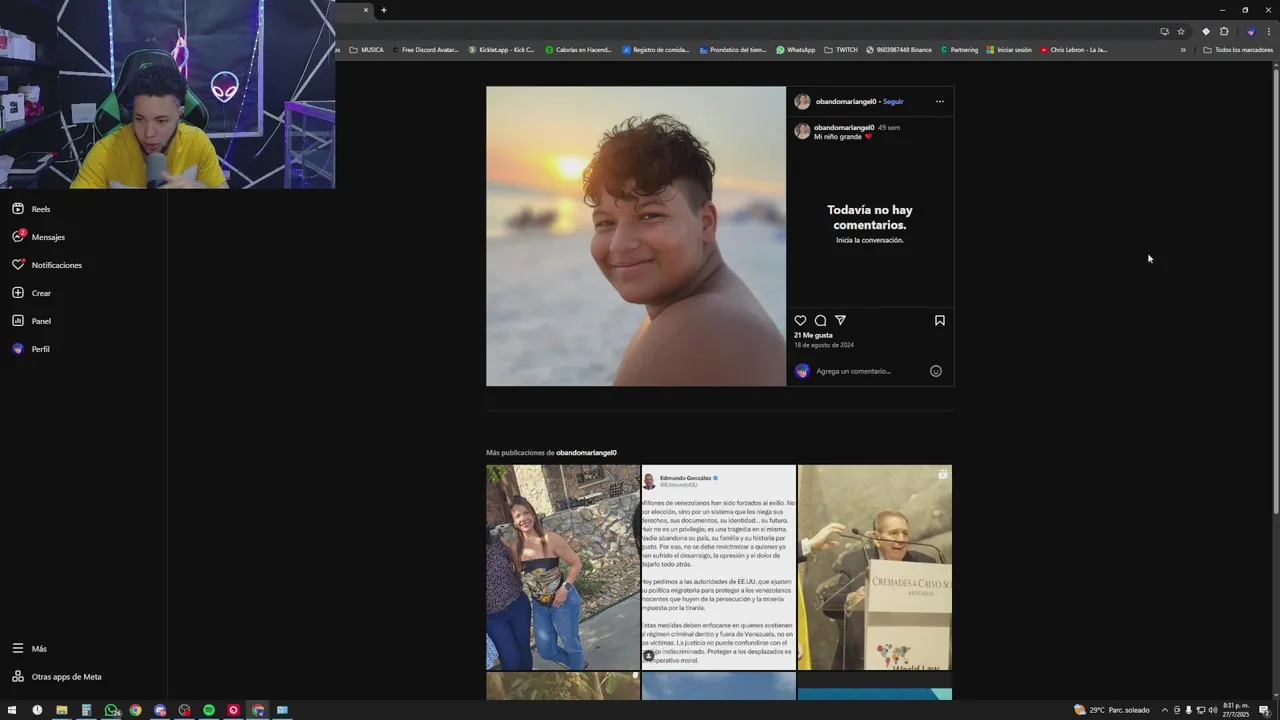The height and width of the screenshot is (720, 1280).
Task: Open Spotify from the taskbar
Action: pos(209,710)
